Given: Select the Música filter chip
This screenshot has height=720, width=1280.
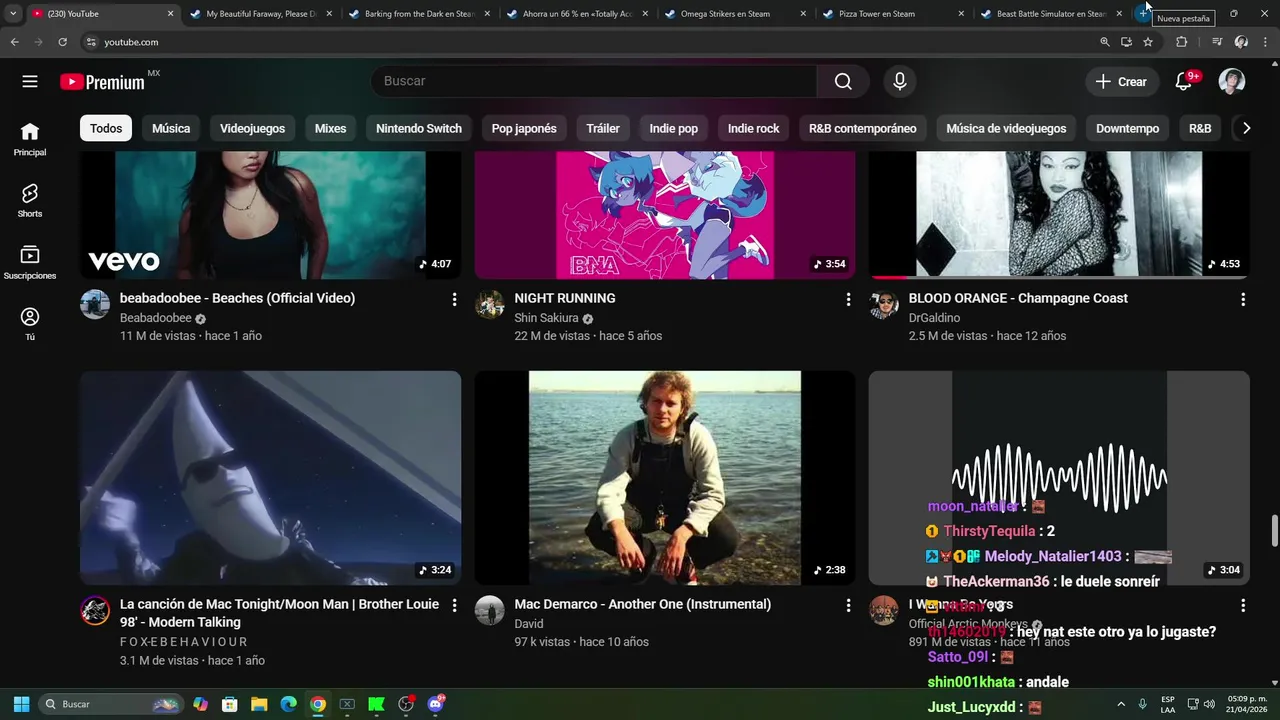Looking at the screenshot, I should 171,128.
